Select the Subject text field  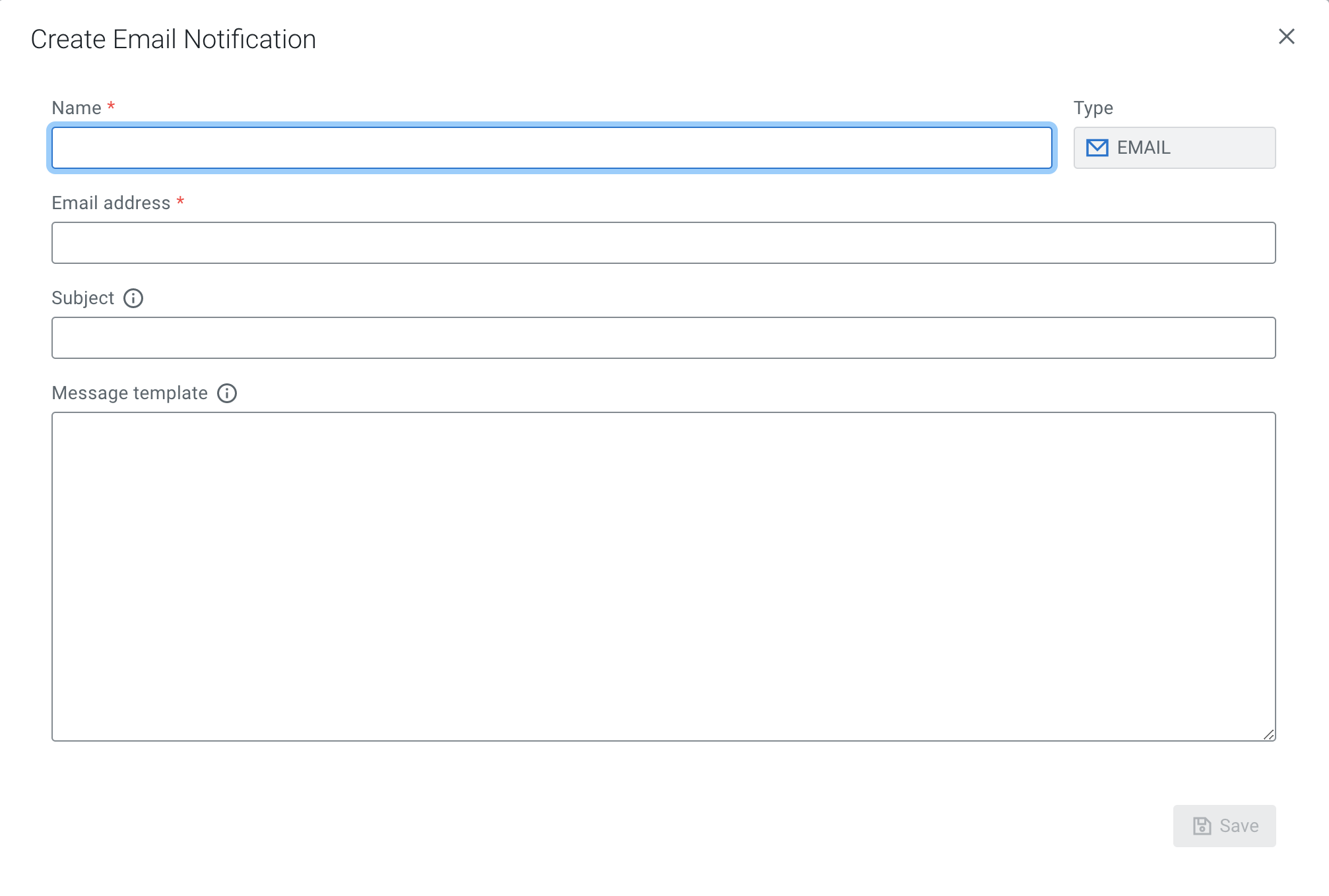pos(663,338)
